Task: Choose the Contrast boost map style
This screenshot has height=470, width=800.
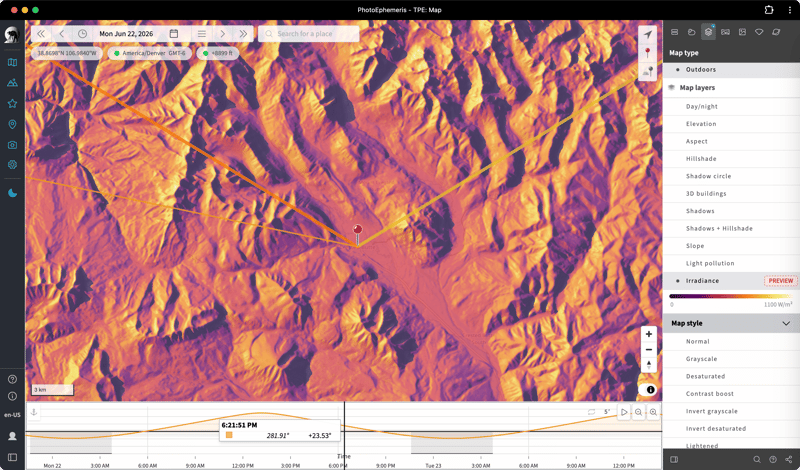Action: coord(731,394)
